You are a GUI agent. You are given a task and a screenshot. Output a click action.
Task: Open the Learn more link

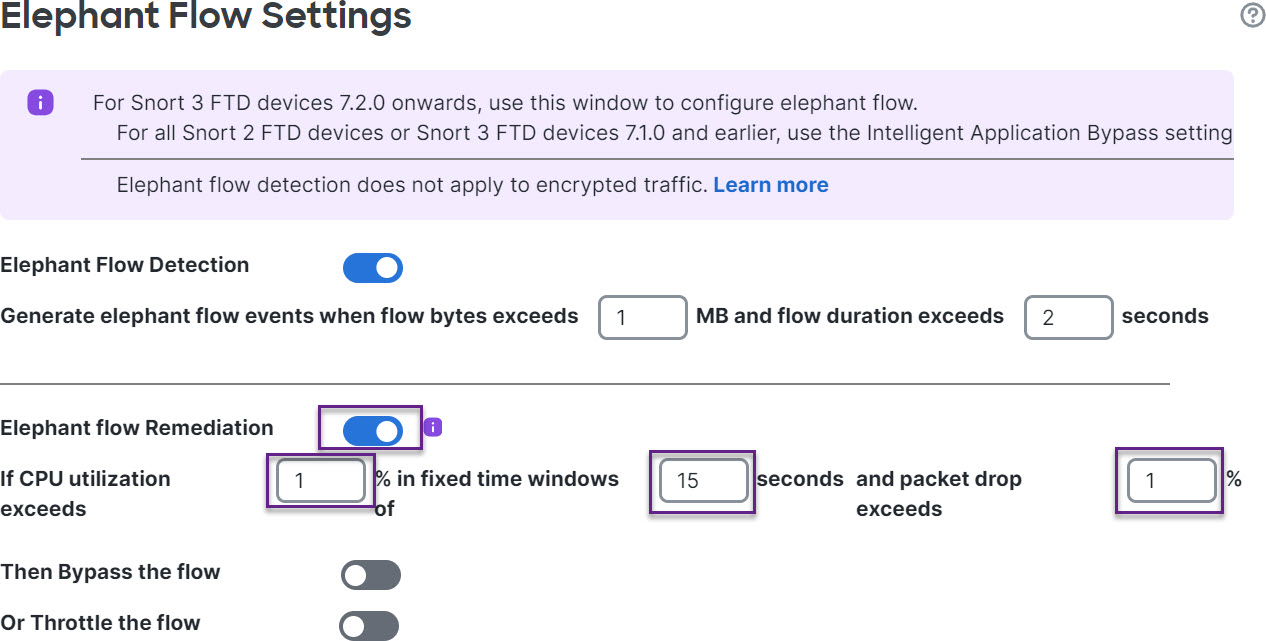click(770, 185)
